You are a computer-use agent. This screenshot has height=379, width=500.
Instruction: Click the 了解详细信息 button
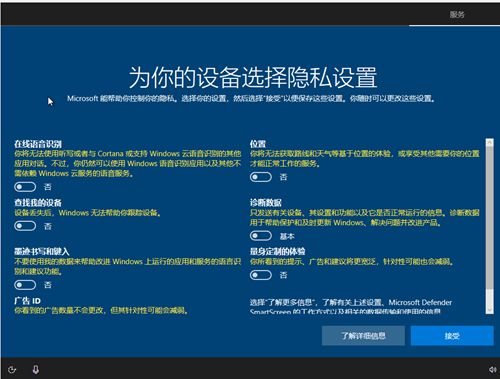click(x=363, y=336)
